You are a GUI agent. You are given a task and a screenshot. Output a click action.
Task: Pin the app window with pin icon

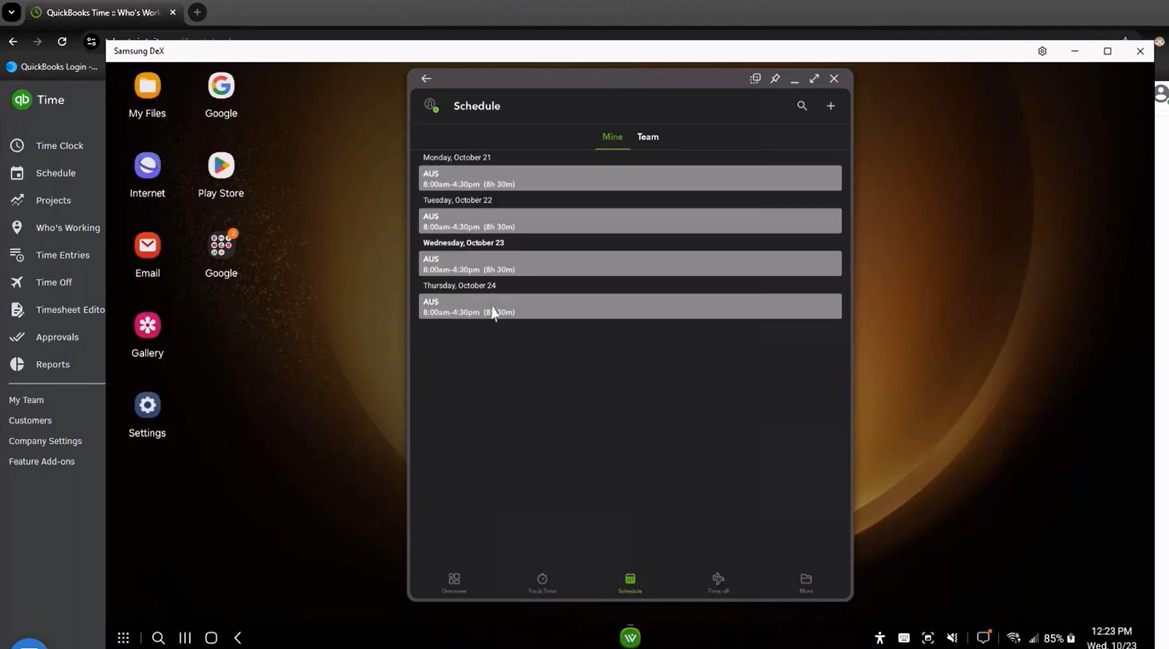click(775, 79)
